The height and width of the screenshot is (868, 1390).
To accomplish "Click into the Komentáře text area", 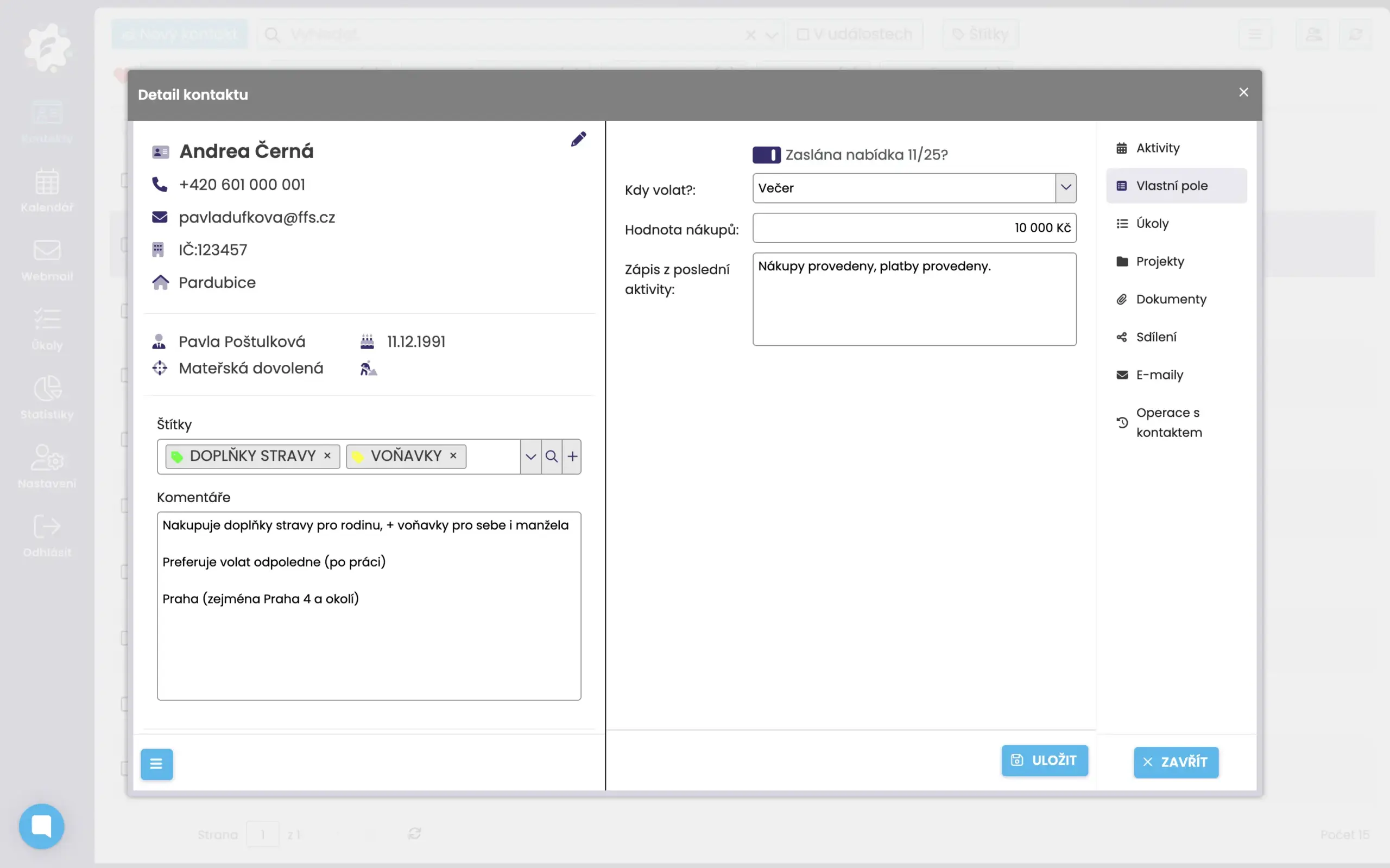I will (369, 631).
